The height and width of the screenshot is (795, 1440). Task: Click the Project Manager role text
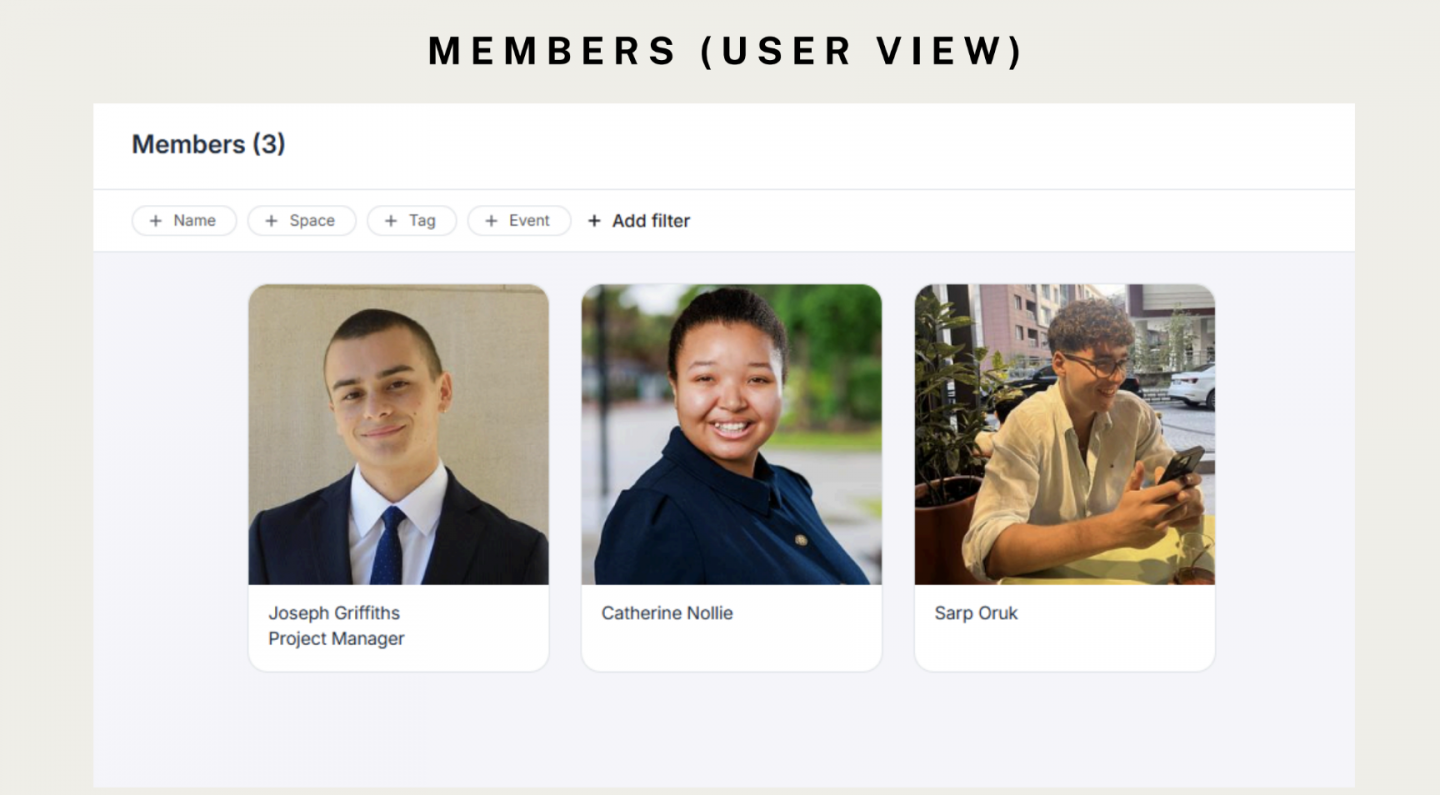tap(336, 639)
